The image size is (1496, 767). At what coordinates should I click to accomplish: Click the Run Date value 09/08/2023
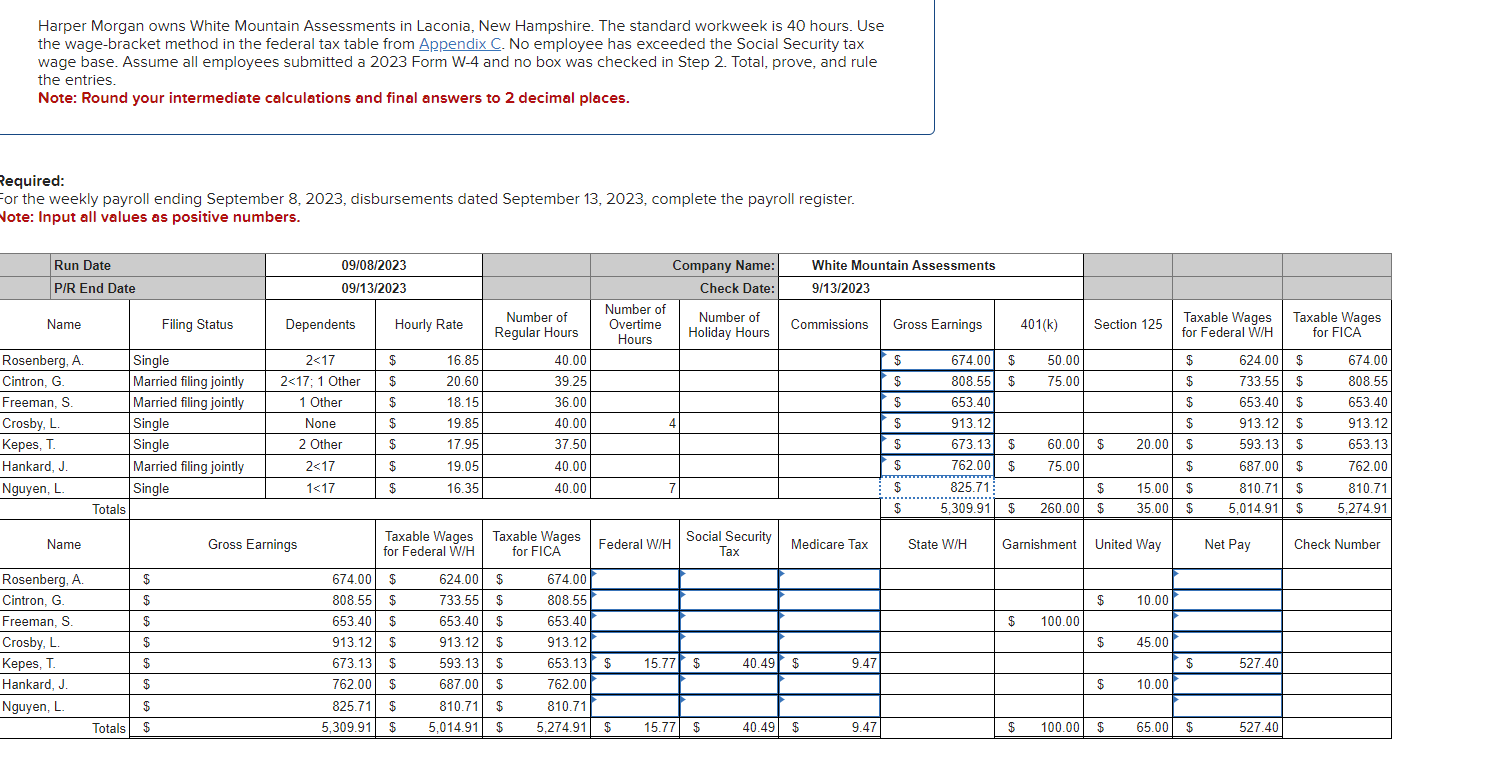pyautogui.click(x=374, y=265)
